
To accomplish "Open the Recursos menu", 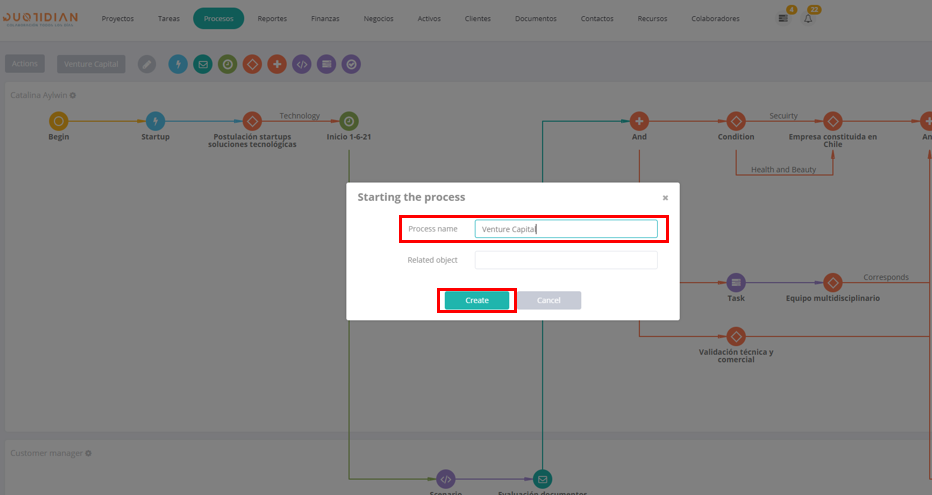I will point(652,18).
